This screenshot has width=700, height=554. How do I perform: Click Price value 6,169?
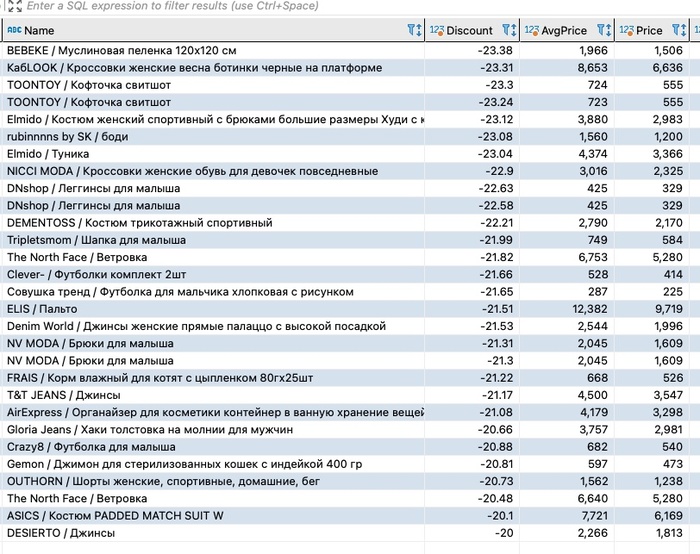tap(668, 516)
